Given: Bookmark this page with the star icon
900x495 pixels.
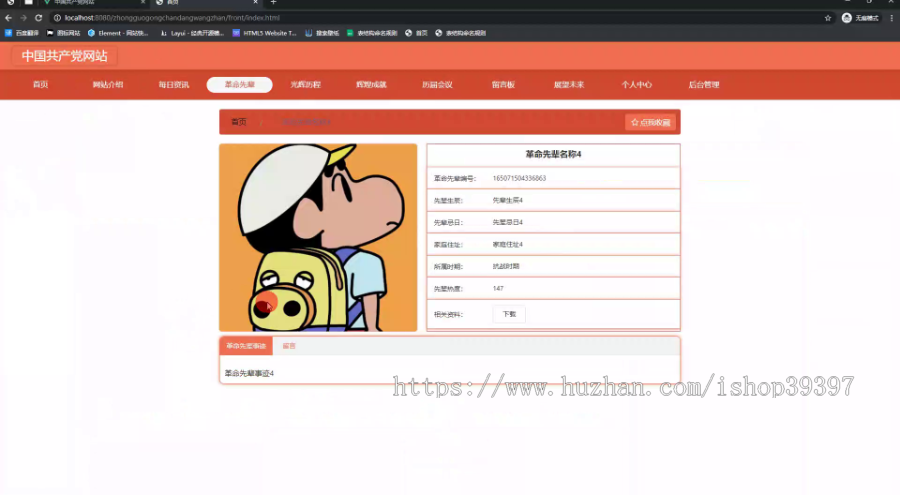Looking at the screenshot, I should click(828, 18).
